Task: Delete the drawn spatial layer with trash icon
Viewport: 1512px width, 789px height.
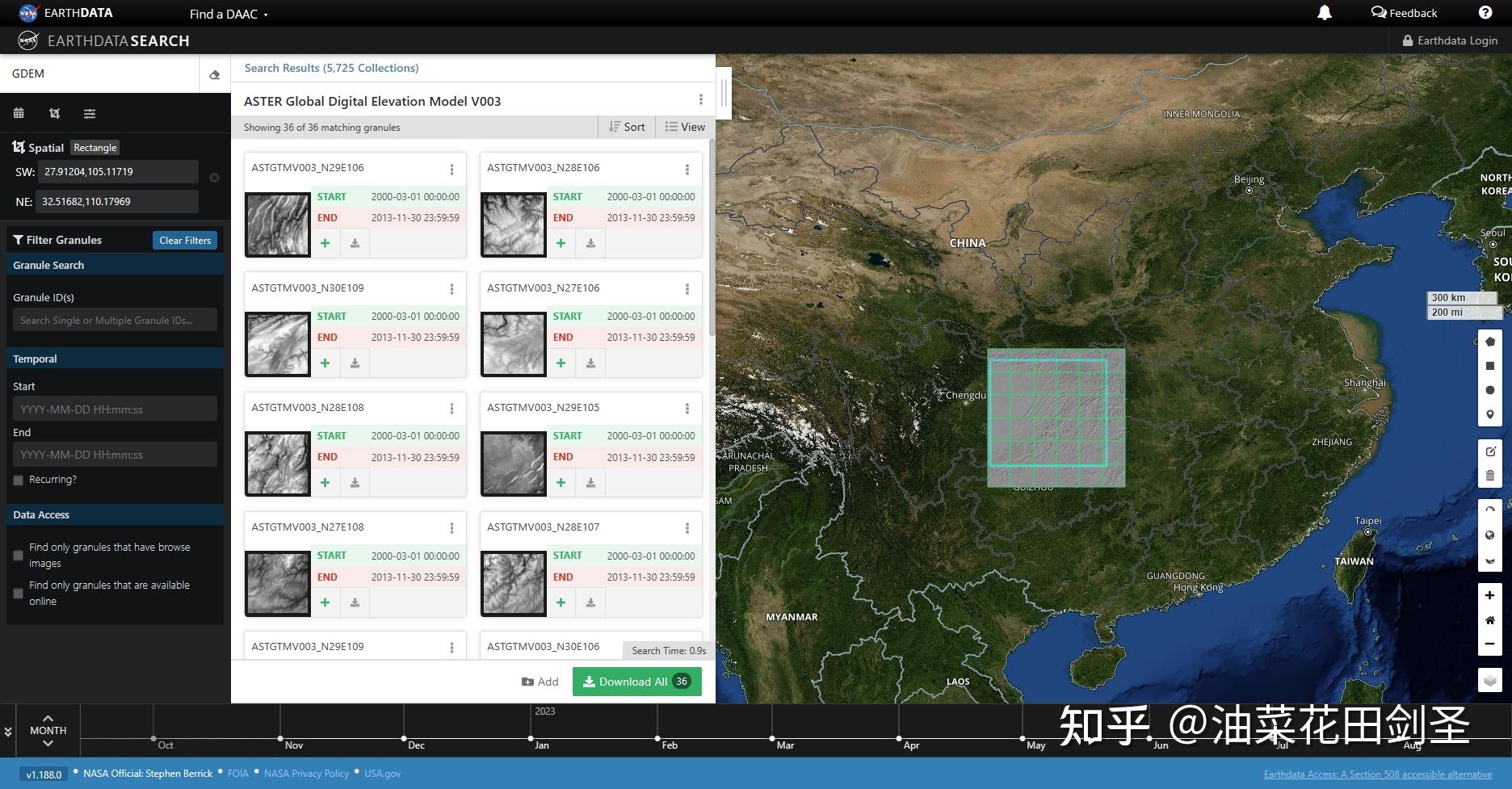Action: tap(1490, 476)
